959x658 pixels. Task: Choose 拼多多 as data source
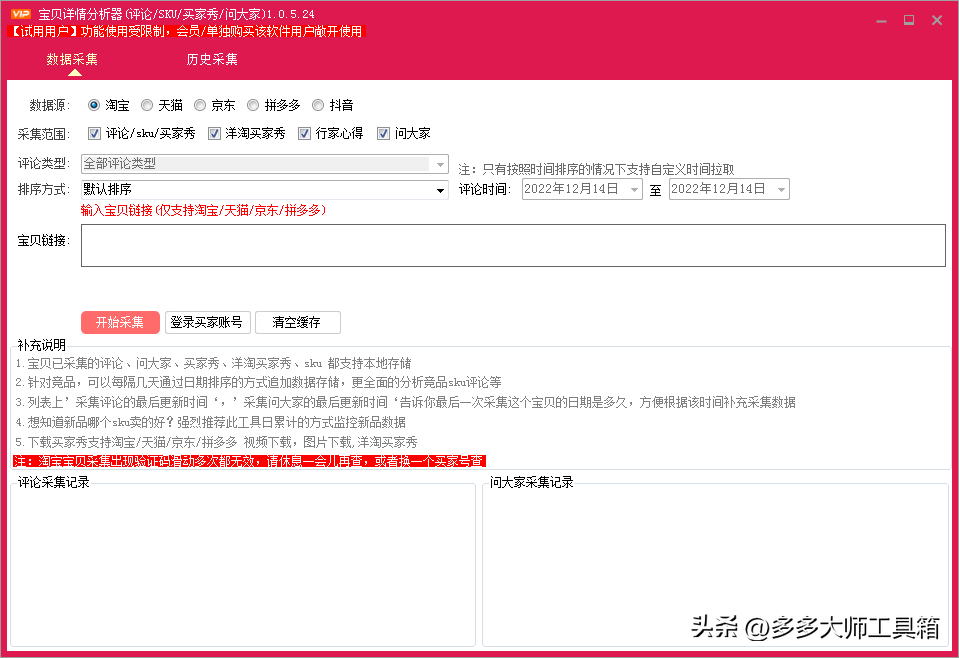pyautogui.click(x=252, y=104)
